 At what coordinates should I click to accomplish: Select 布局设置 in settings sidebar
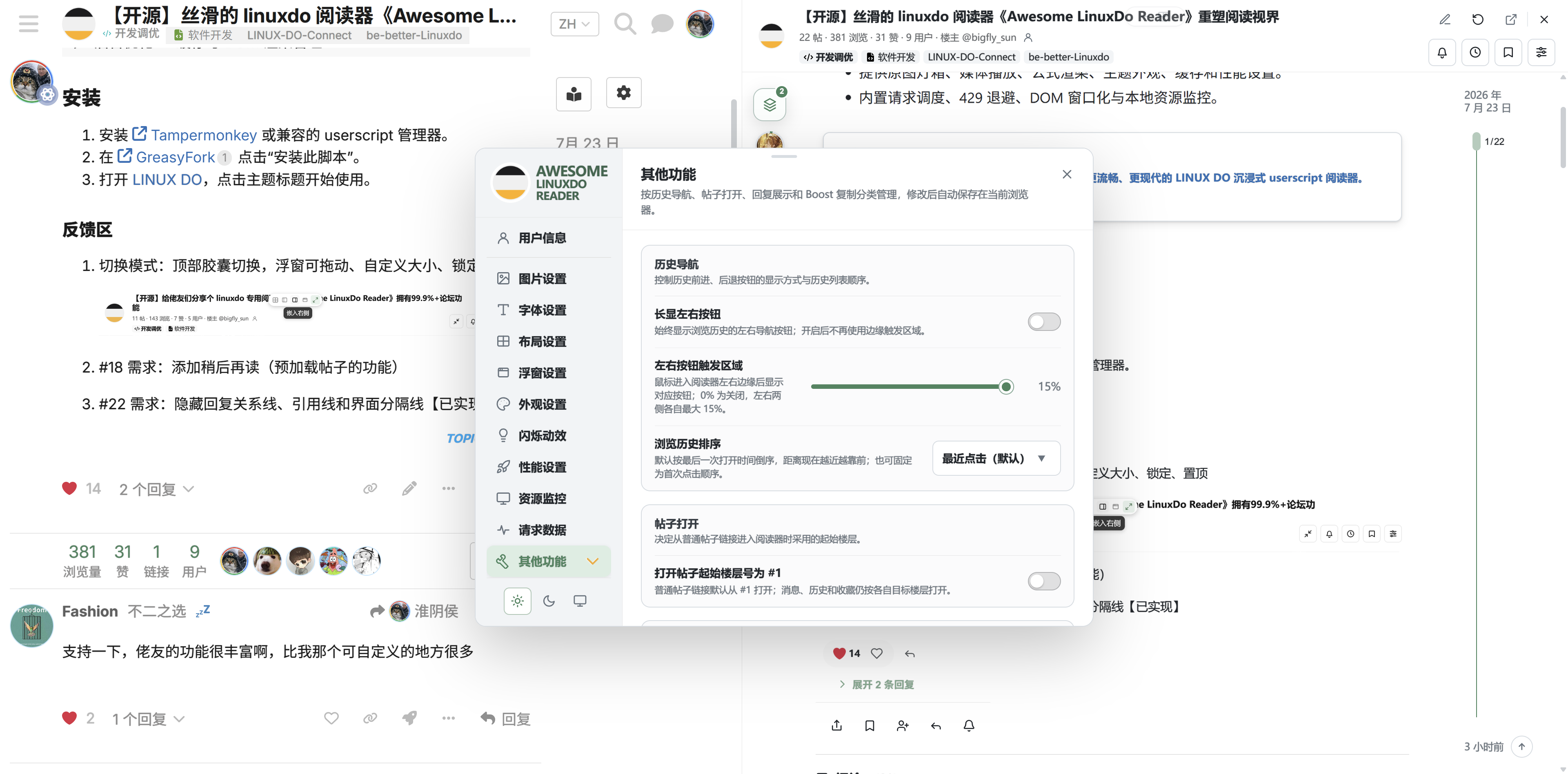click(548, 342)
